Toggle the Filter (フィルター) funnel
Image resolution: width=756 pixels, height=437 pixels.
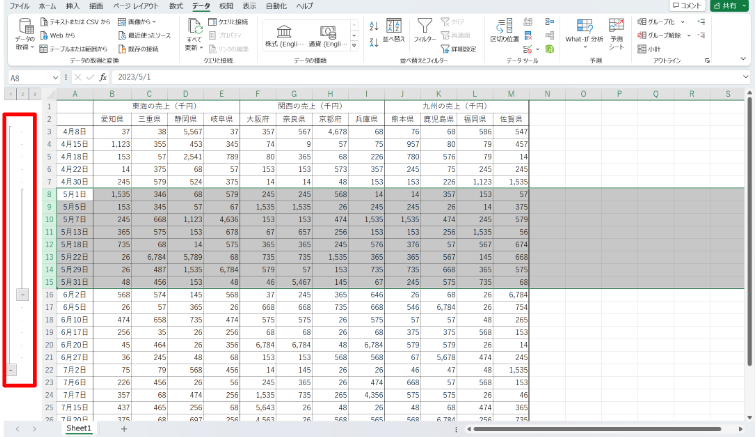[425, 30]
